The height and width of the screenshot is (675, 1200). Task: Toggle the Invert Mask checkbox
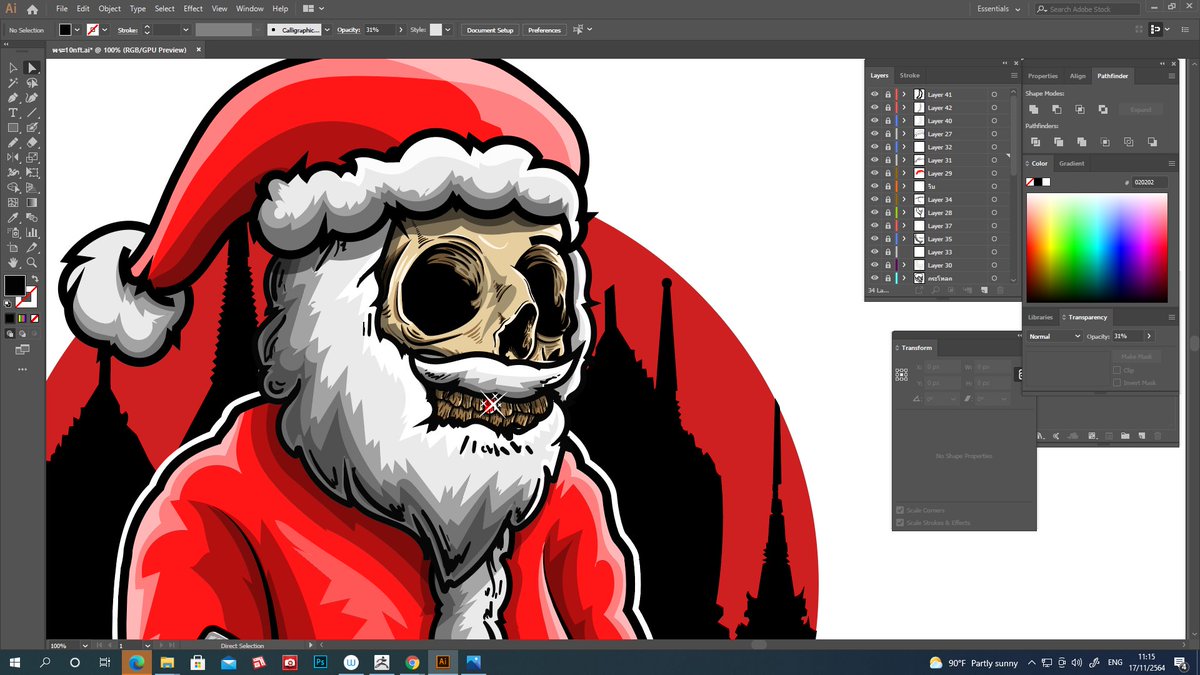(1117, 382)
